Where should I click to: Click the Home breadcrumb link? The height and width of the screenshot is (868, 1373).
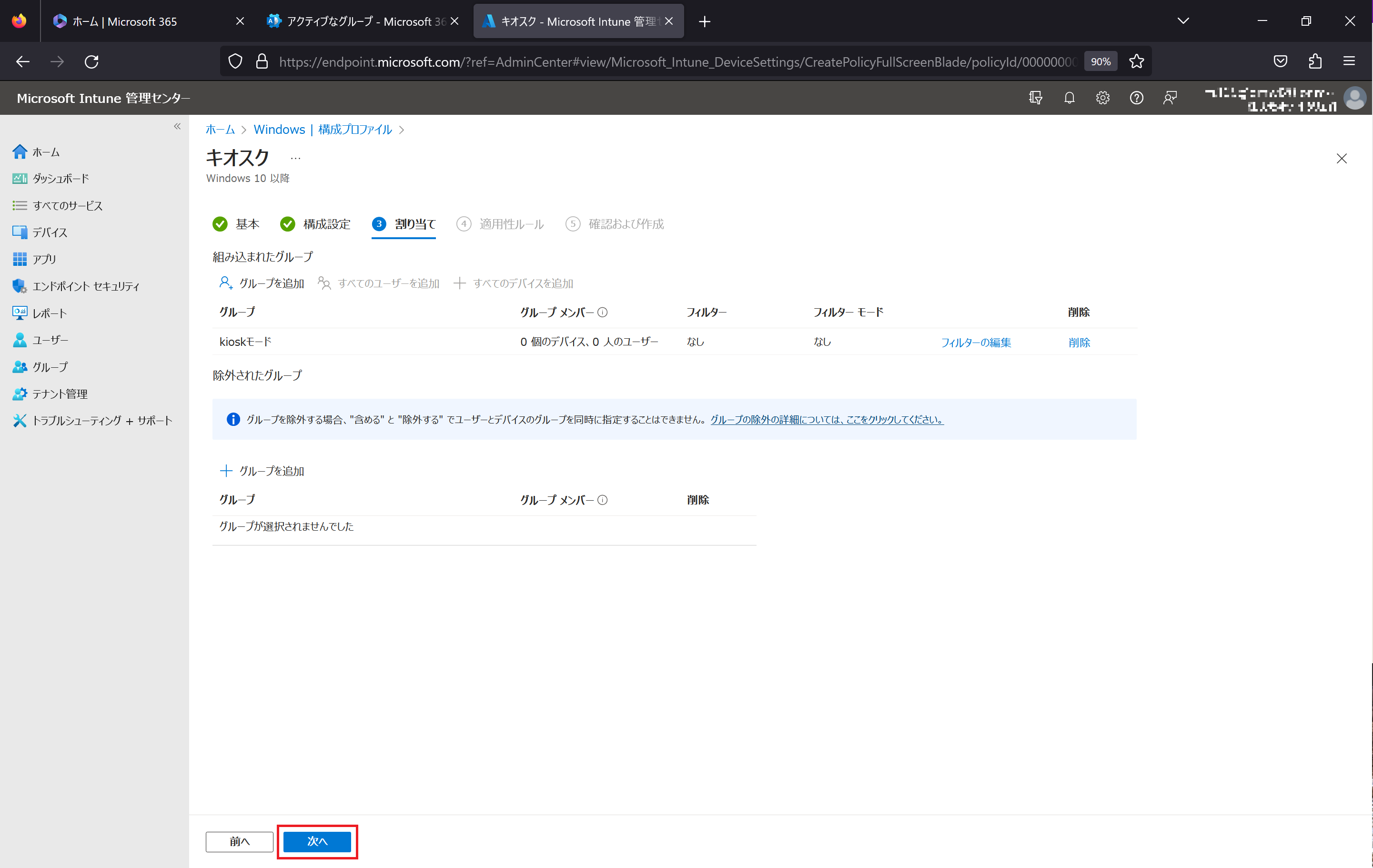click(x=220, y=130)
